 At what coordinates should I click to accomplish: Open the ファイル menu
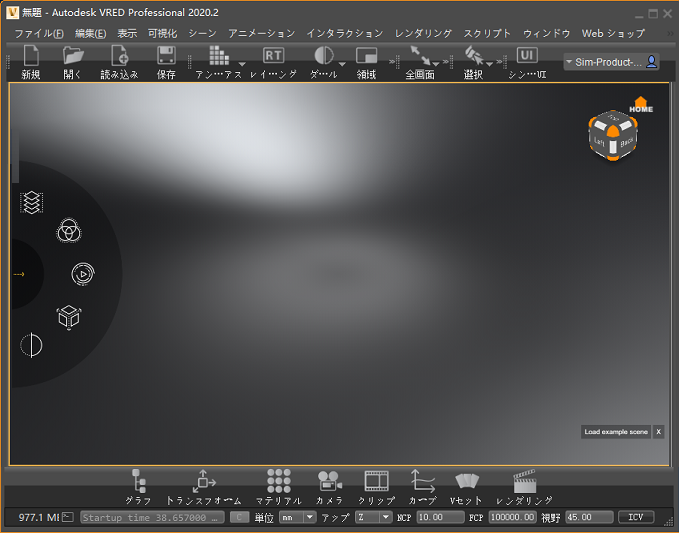click(x=39, y=33)
